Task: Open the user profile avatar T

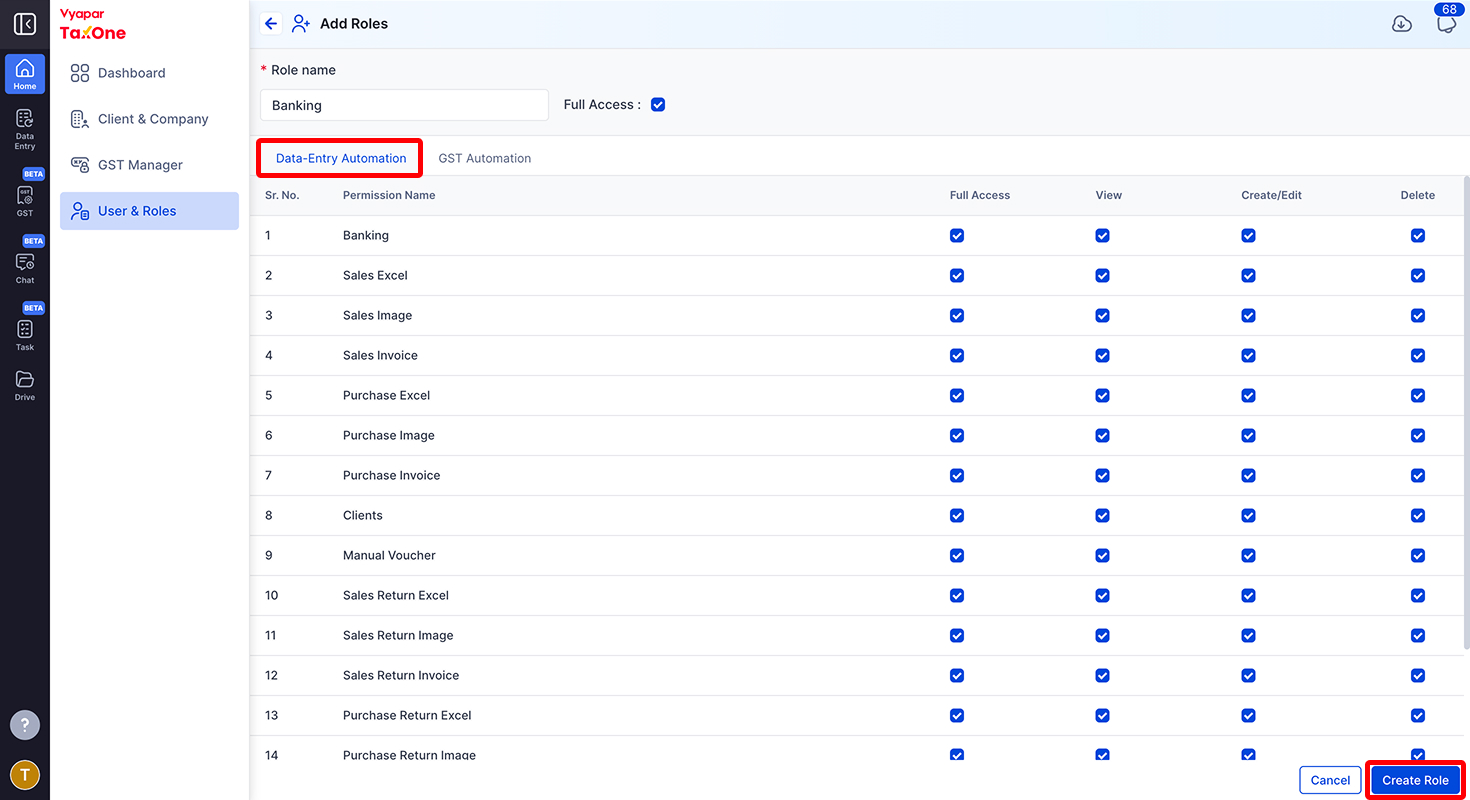Action: [25, 775]
